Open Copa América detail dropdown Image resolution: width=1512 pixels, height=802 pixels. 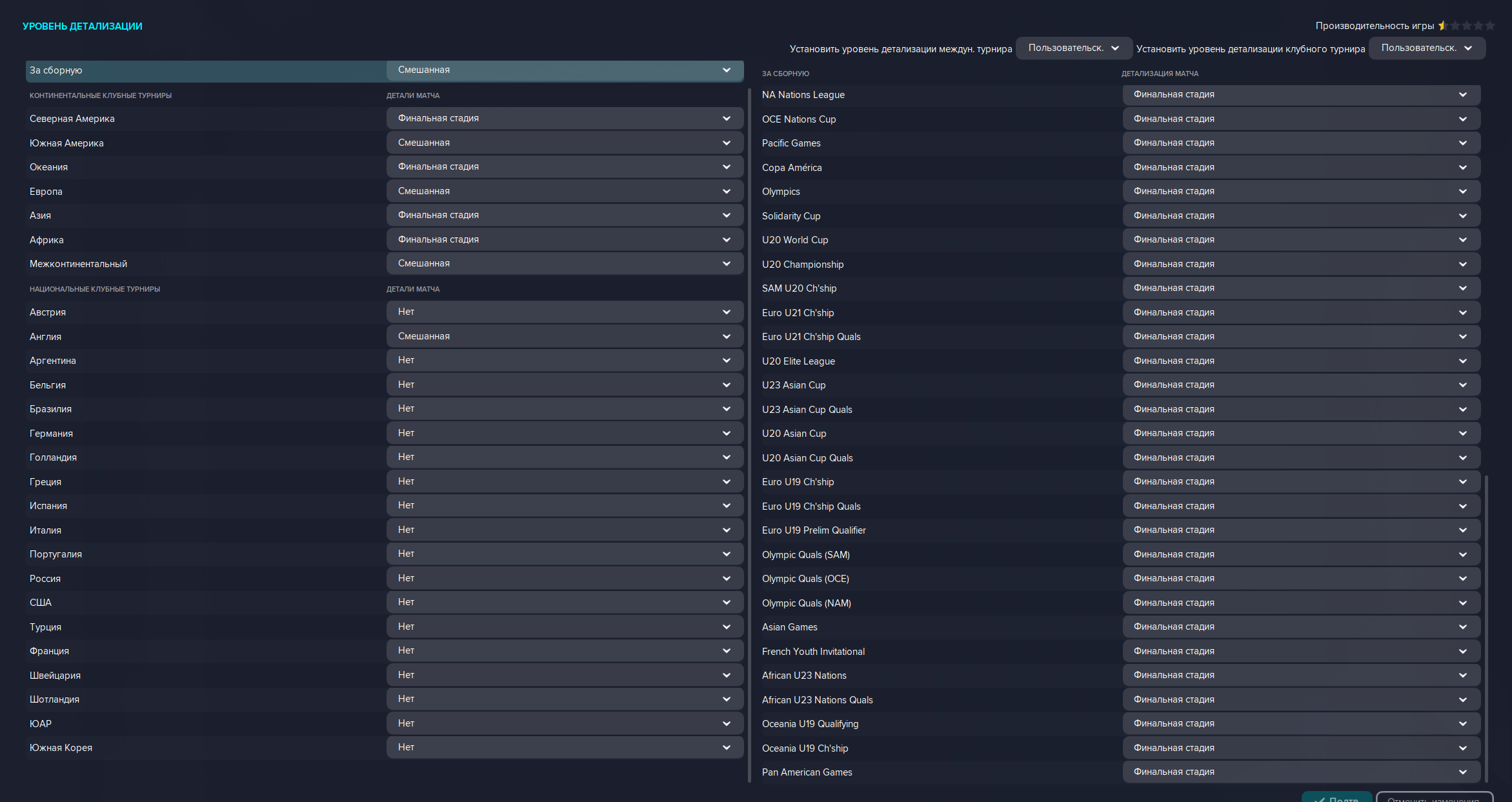click(x=1300, y=168)
